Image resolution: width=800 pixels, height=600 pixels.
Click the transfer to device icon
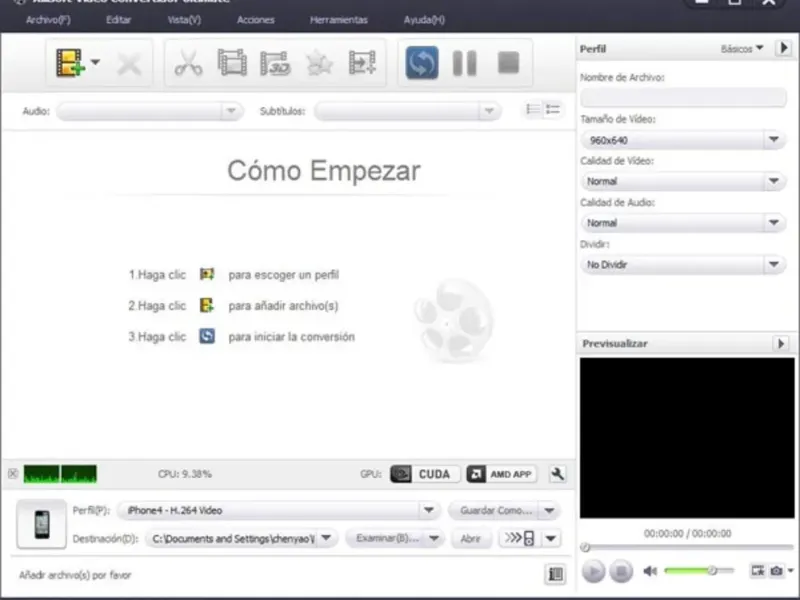(519, 538)
